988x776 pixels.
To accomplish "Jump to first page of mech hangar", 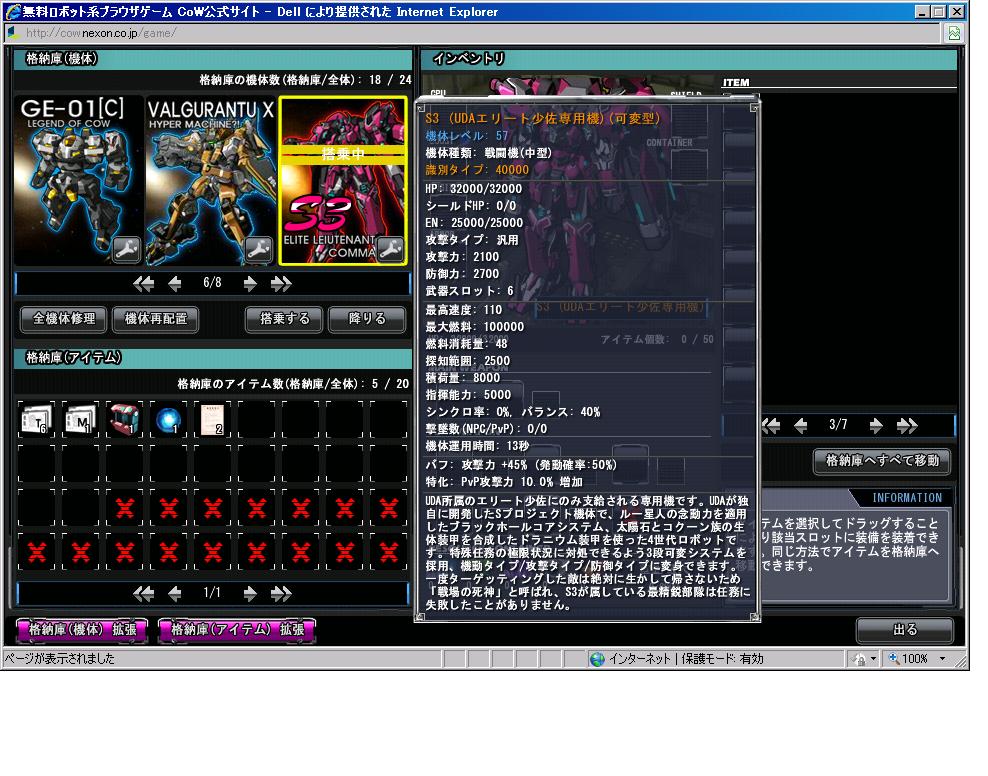I will pos(144,284).
